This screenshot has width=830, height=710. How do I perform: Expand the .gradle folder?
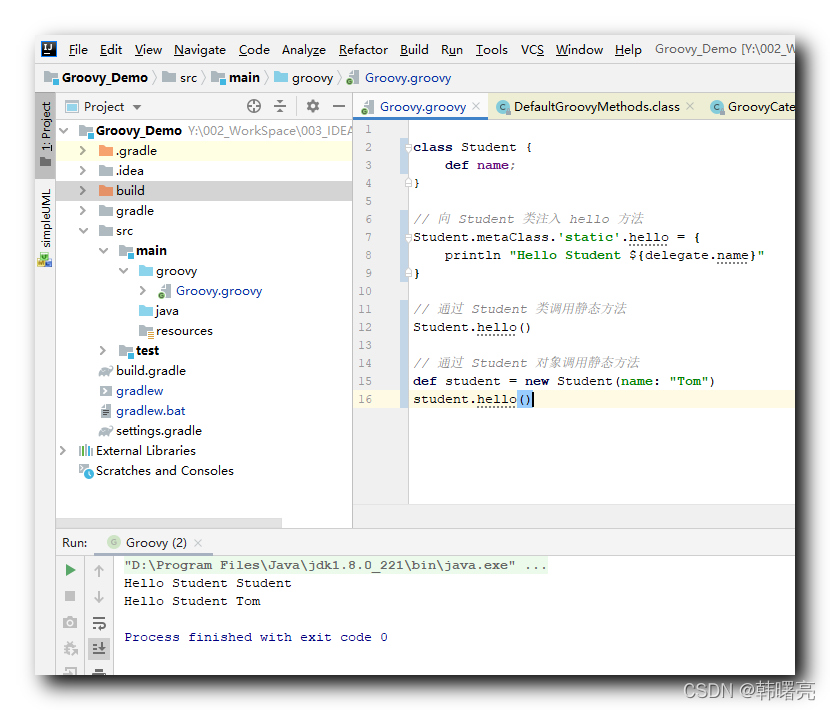(x=83, y=150)
